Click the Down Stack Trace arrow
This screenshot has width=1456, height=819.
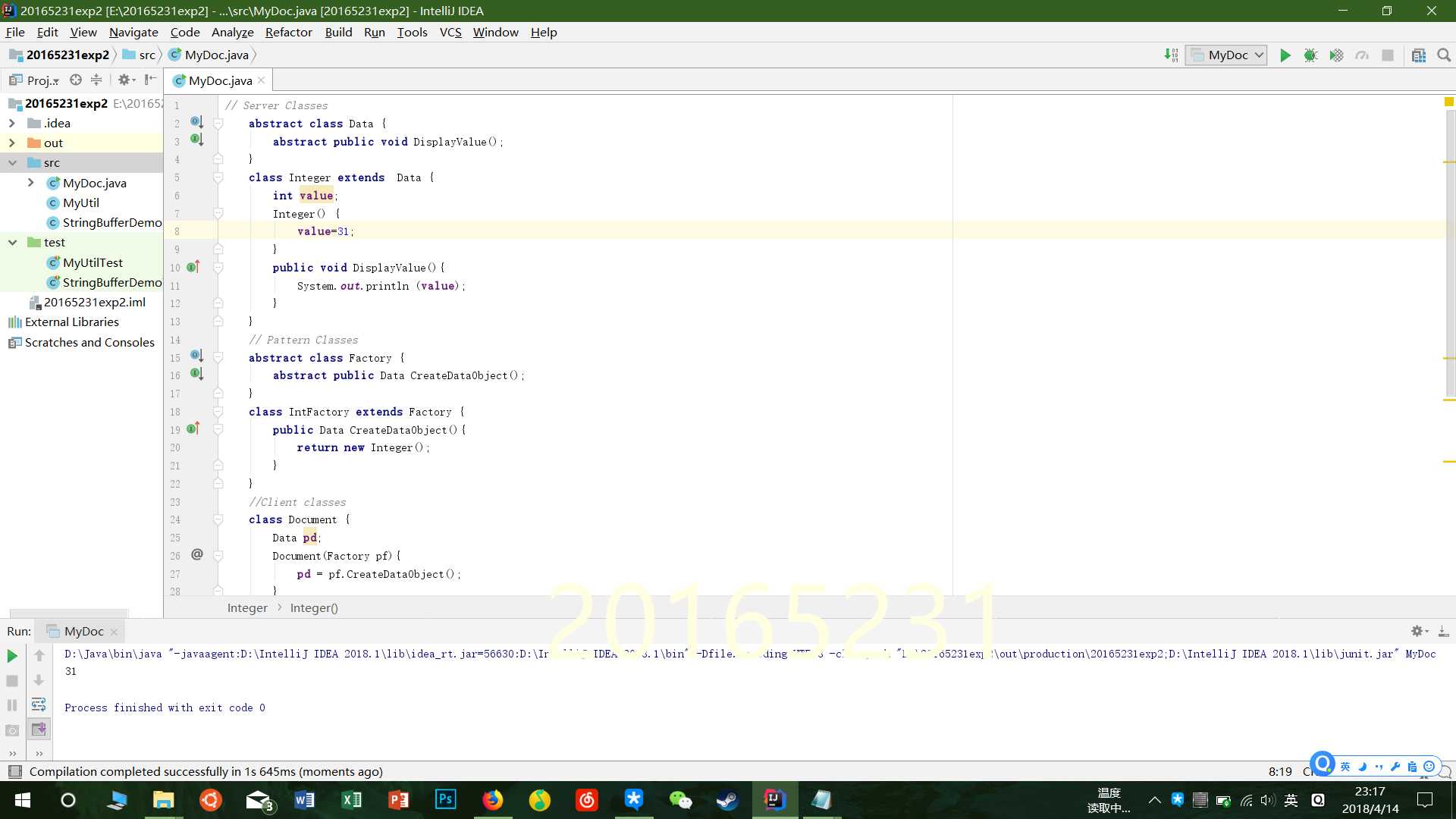[x=39, y=681]
